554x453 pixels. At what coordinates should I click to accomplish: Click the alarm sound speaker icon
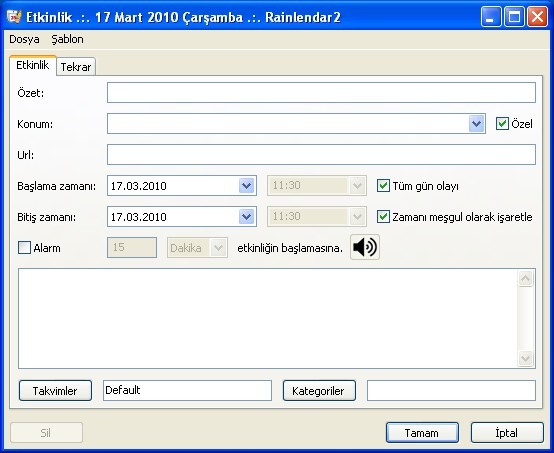[x=365, y=247]
